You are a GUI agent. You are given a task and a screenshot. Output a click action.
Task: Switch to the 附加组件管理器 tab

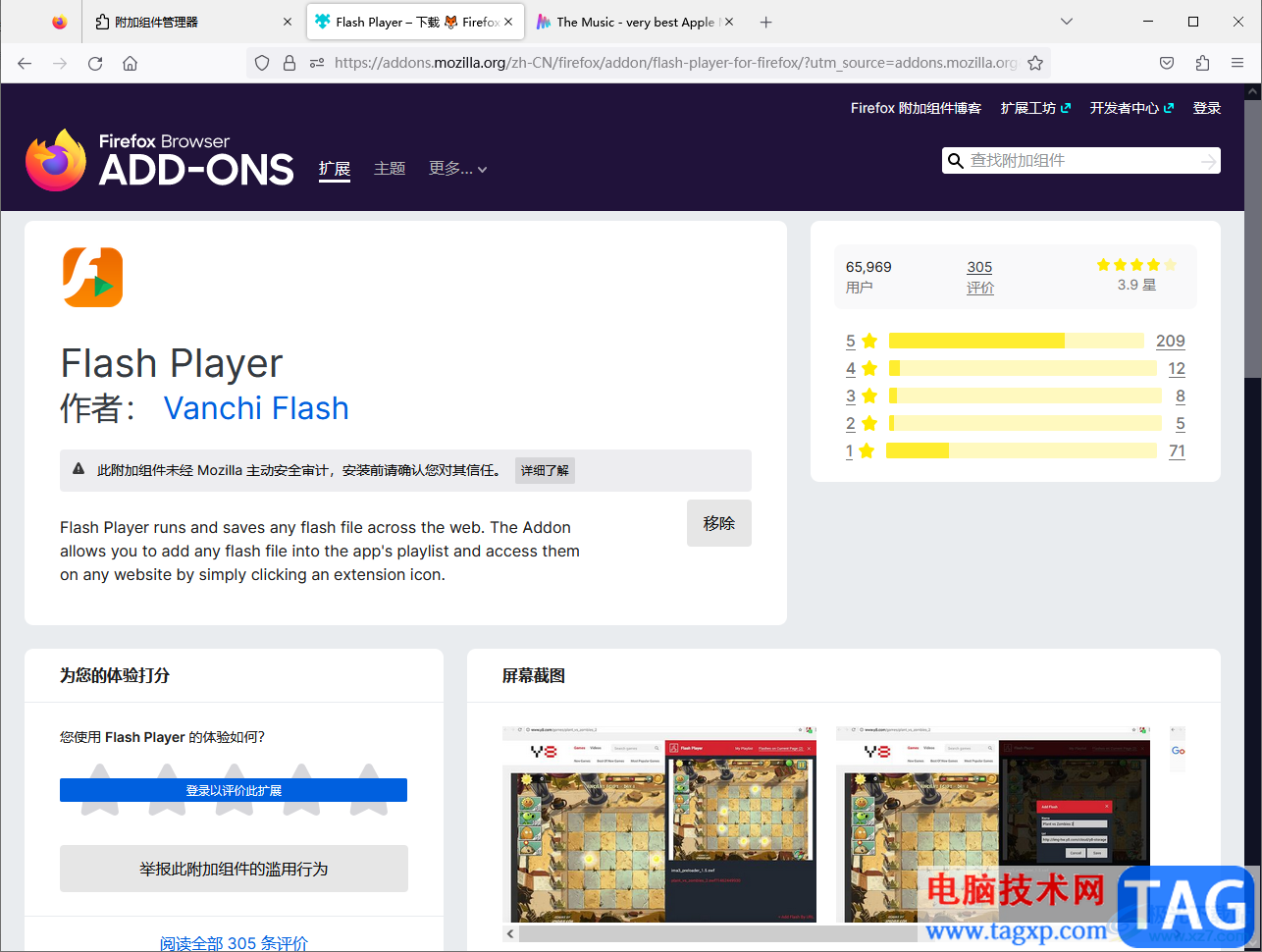click(191, 22)
